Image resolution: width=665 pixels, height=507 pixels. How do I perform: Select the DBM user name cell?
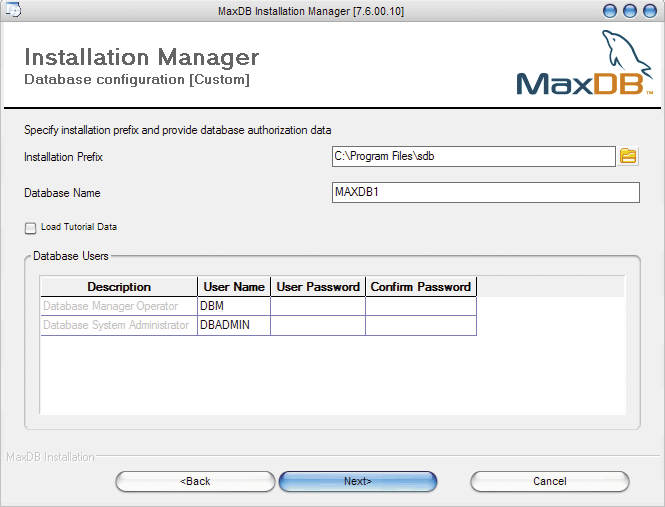click(x=234, y=306)
